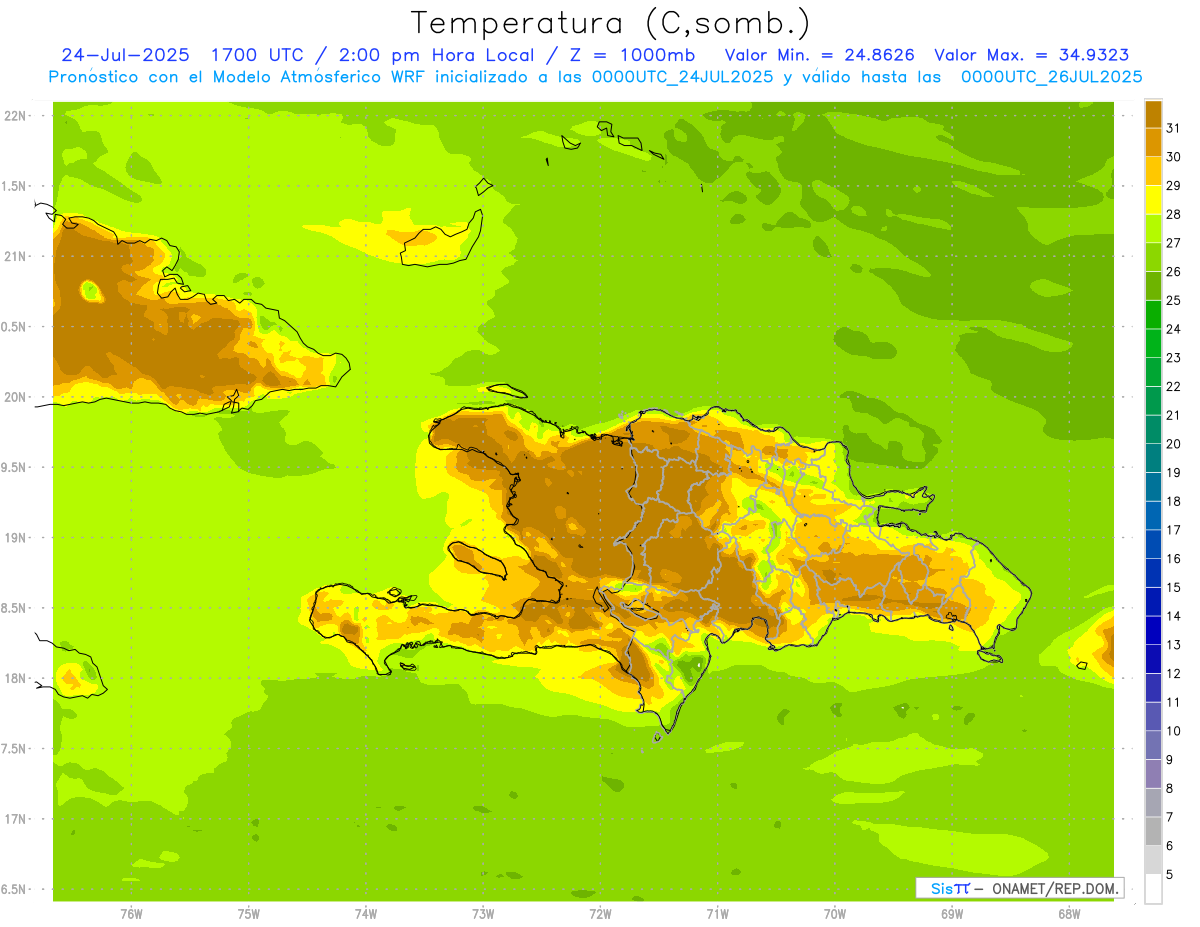Click the "72W" longitude label
1200x927 pixels.
click(x=600, y=914)
